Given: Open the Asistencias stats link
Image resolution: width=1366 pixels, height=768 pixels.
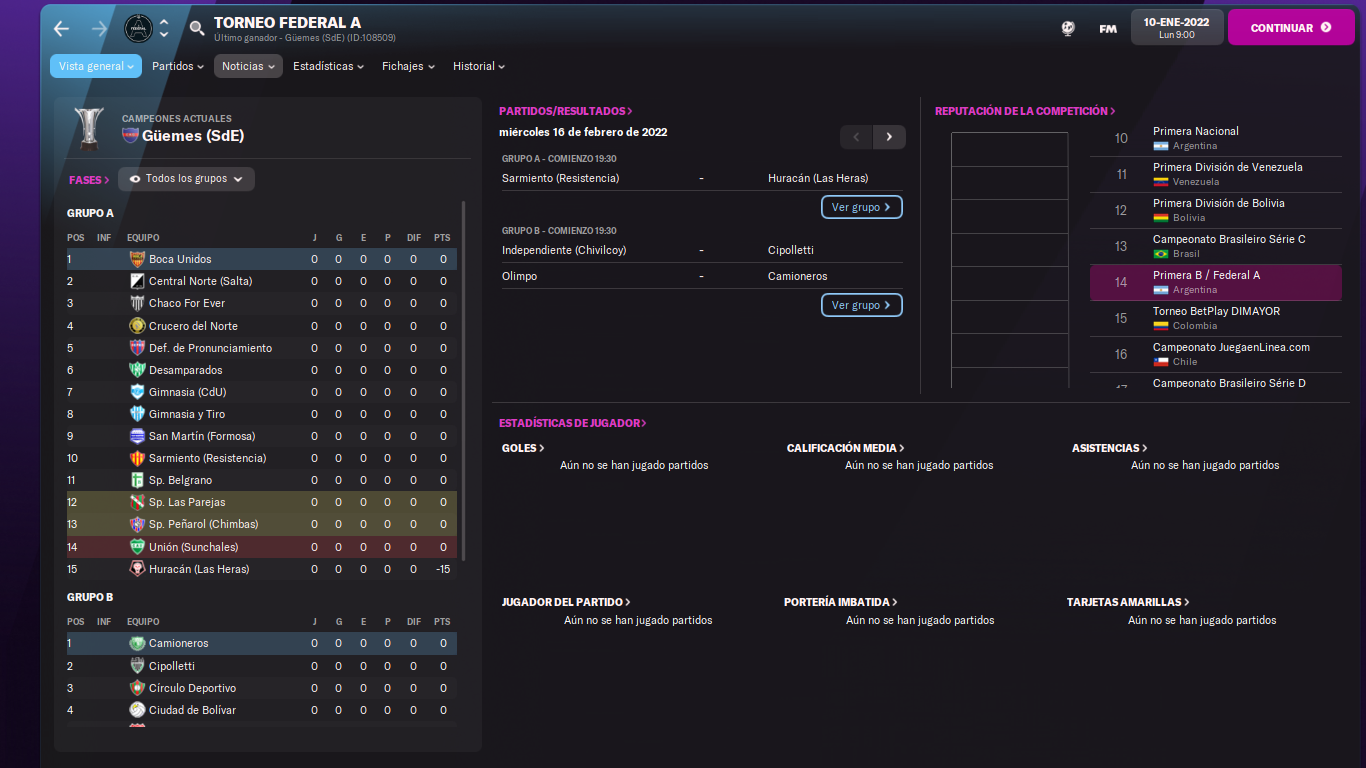Looking at the screenshot, I should [1109, 448].
